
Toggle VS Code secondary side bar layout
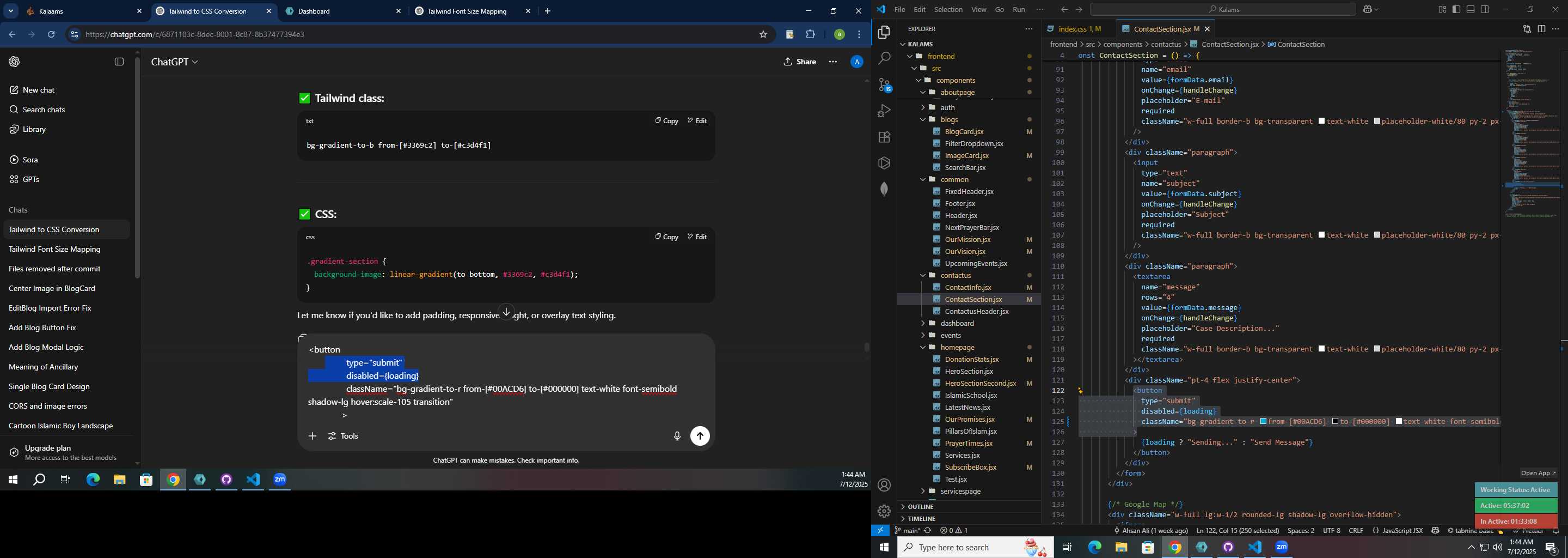click(1485, 9)
